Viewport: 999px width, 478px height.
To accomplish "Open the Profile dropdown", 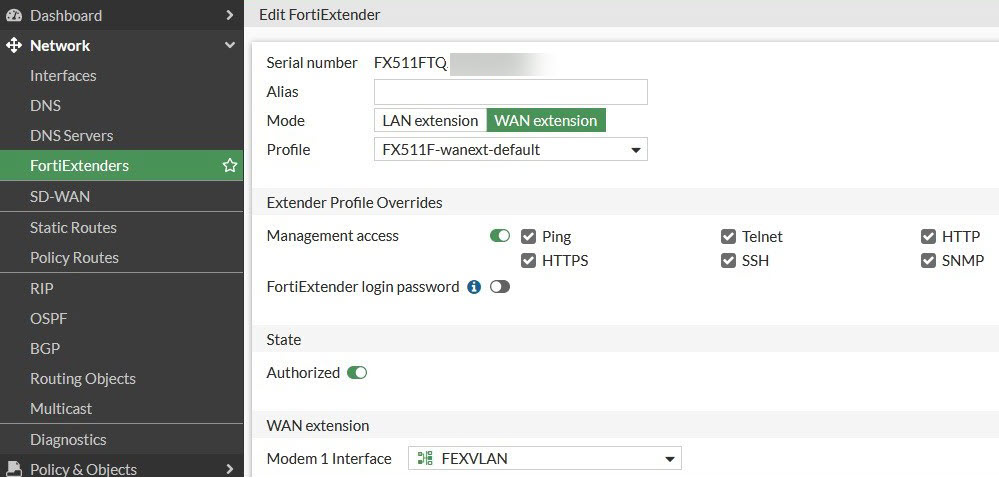I will (x=510, y=150).
